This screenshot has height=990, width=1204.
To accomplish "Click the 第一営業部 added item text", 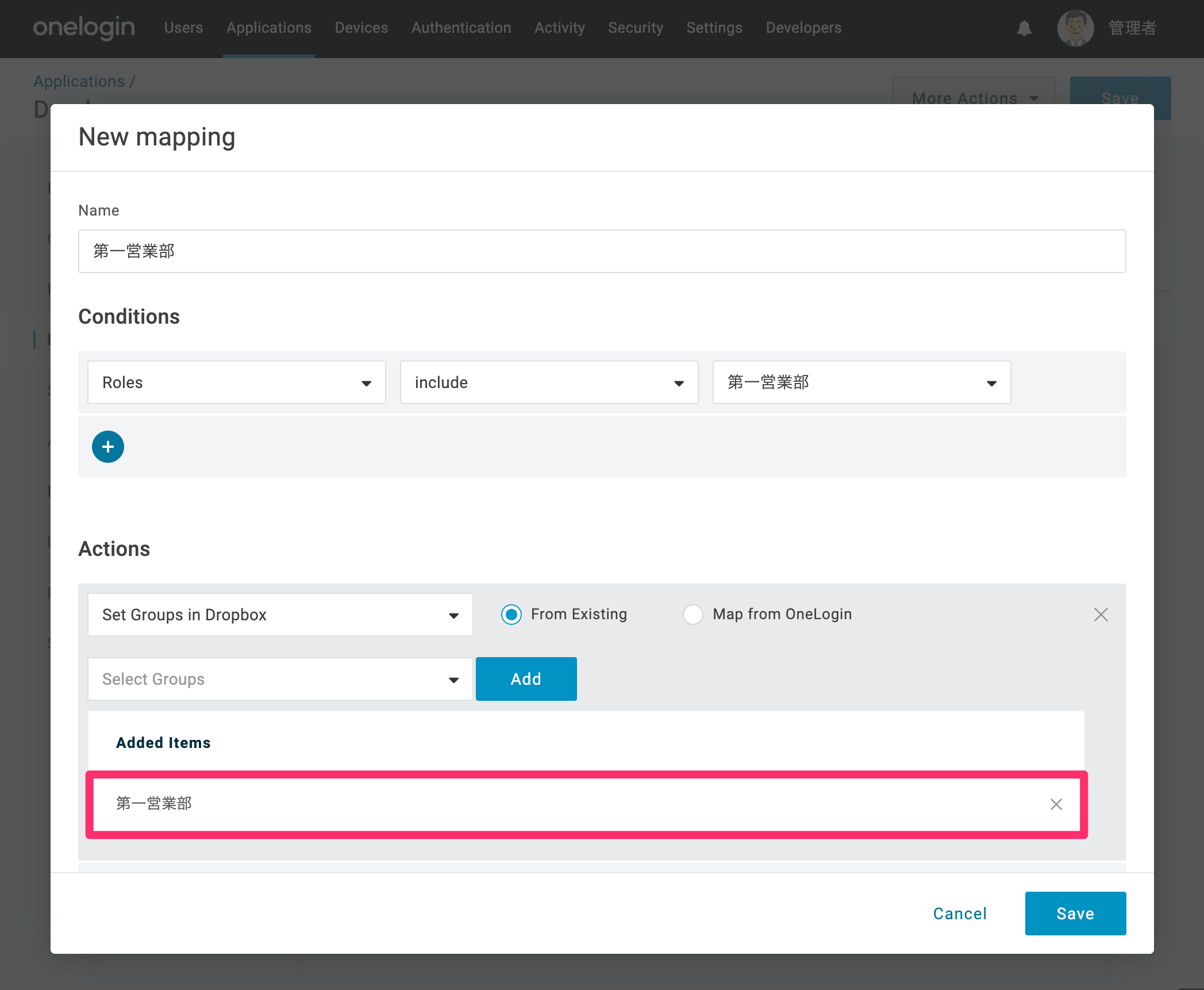I will [154, 803].
